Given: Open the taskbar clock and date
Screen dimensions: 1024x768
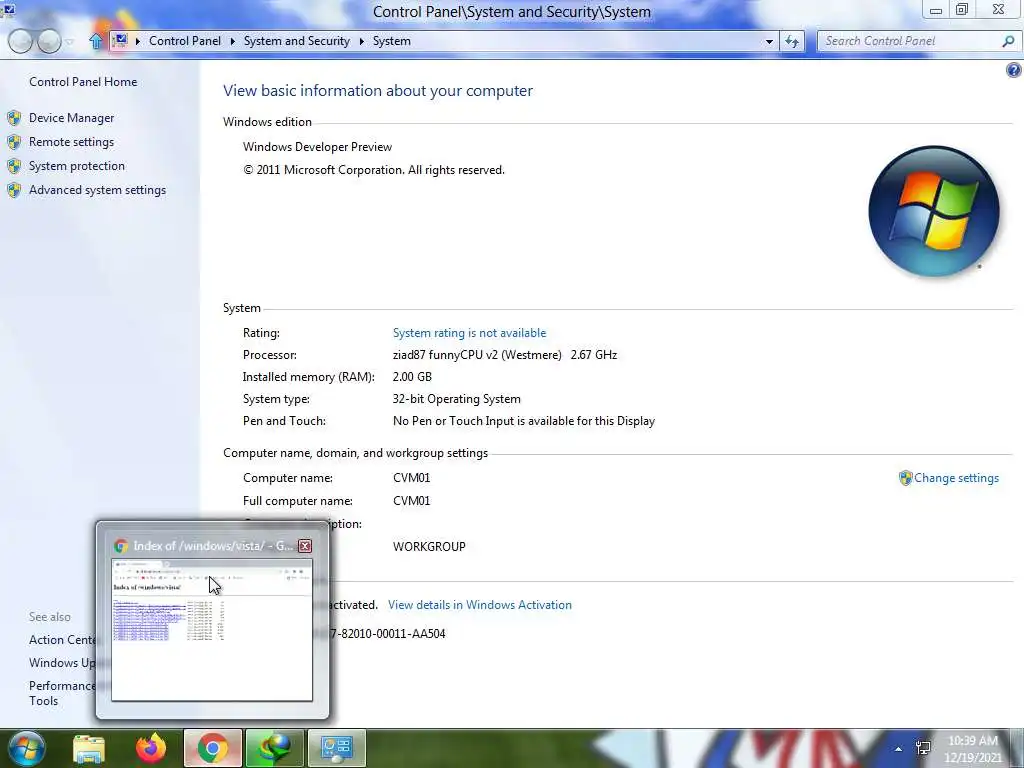Looking at the screenshot, I should click(x=973, y=749).
